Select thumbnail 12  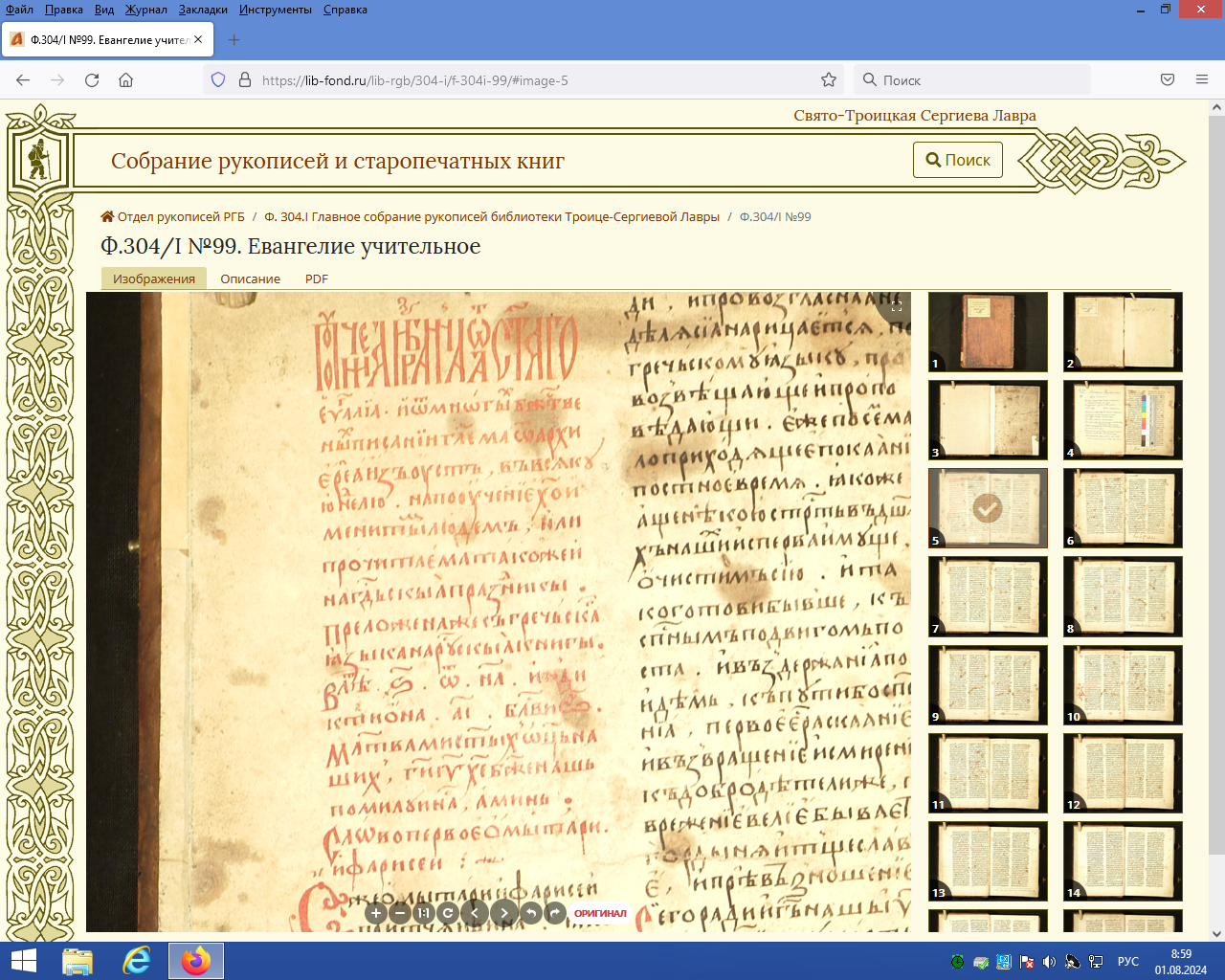(x=1123, y=773)
